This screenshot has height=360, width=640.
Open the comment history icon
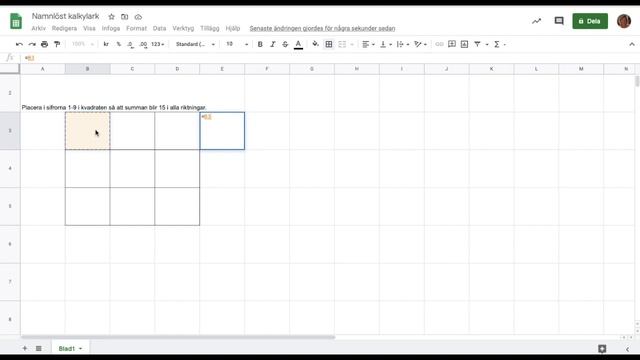point(559,21)
